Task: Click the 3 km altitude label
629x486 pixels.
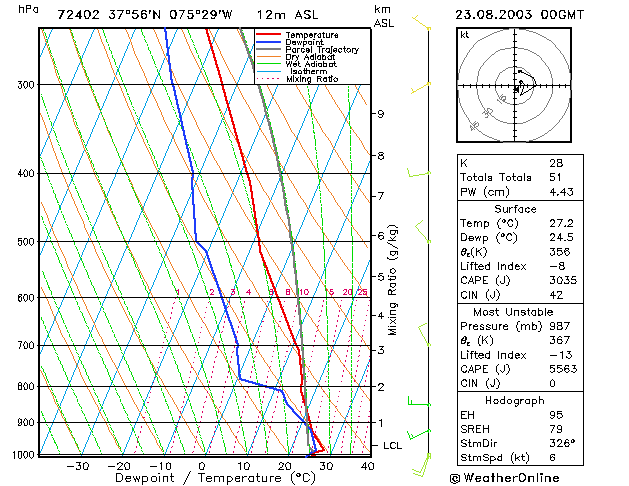Action: click(380, 350)
